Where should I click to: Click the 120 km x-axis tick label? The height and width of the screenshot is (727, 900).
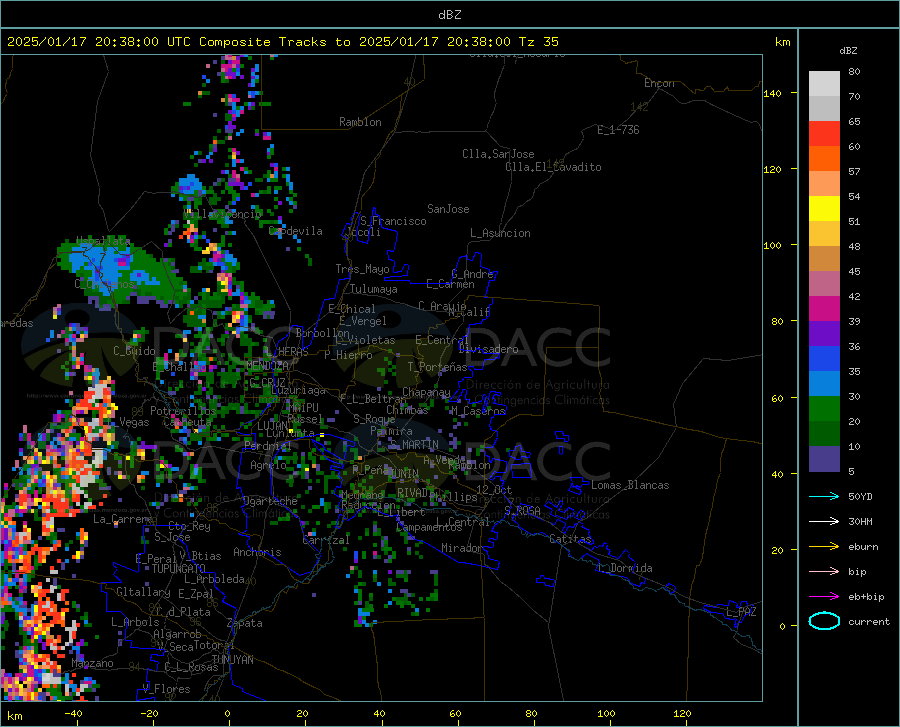point(682,713)
